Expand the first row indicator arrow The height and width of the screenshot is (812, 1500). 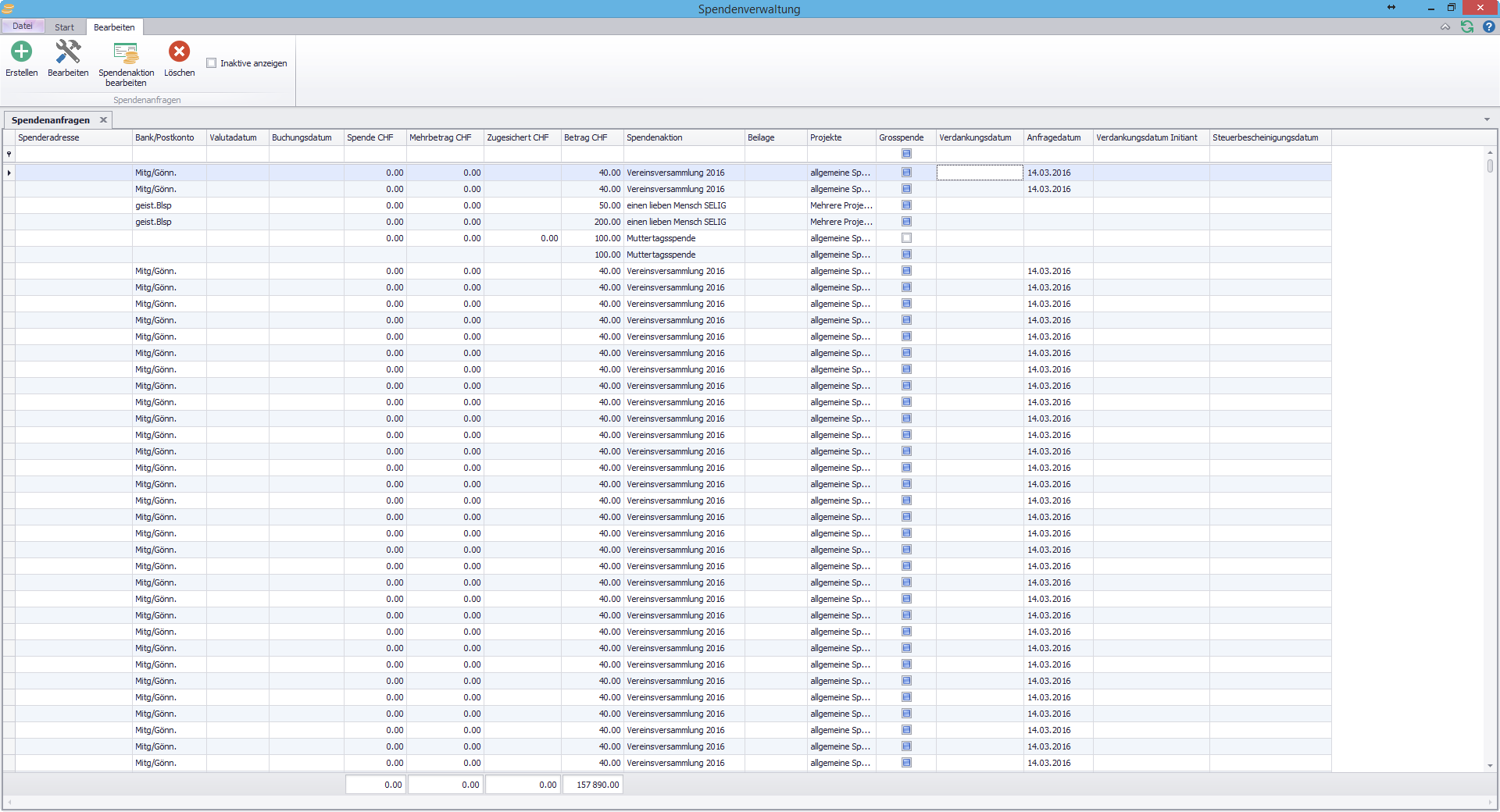9,173
